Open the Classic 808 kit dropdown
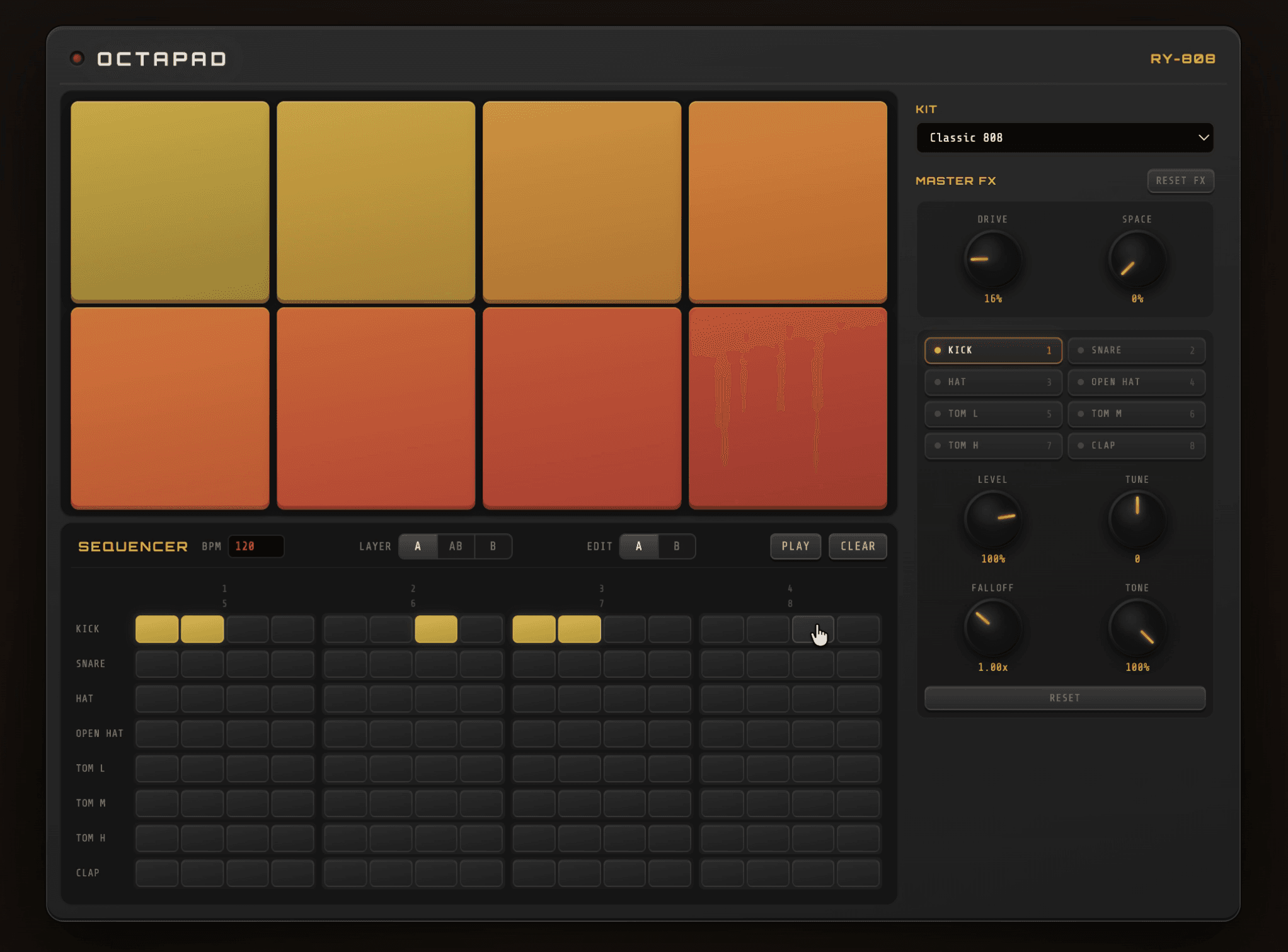Image resolution: width=1288 pixels, height=952 pixels. tap(1064, 137)
